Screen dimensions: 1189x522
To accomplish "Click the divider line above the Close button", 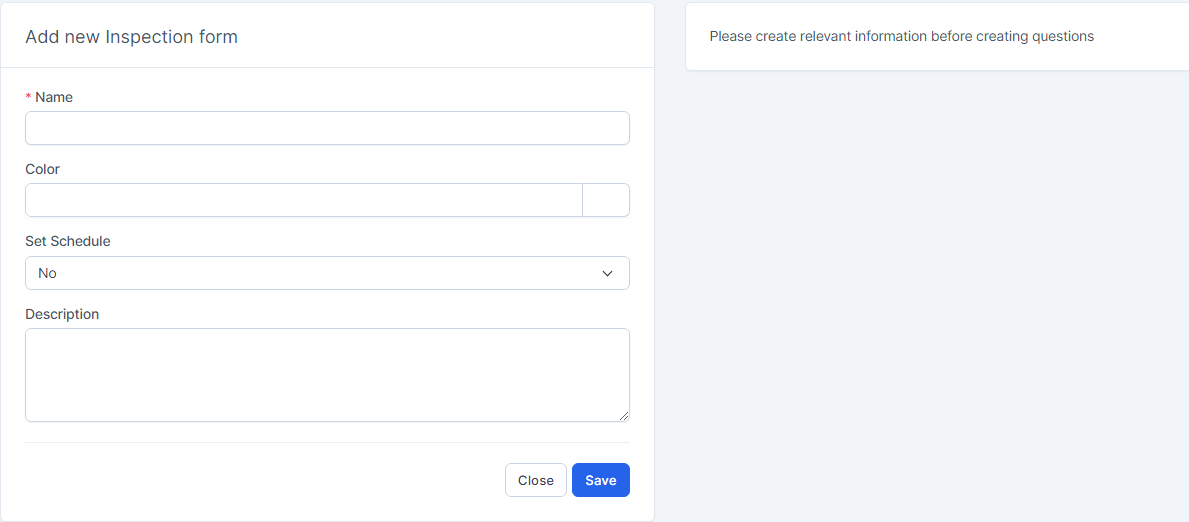I will point(327,442).
